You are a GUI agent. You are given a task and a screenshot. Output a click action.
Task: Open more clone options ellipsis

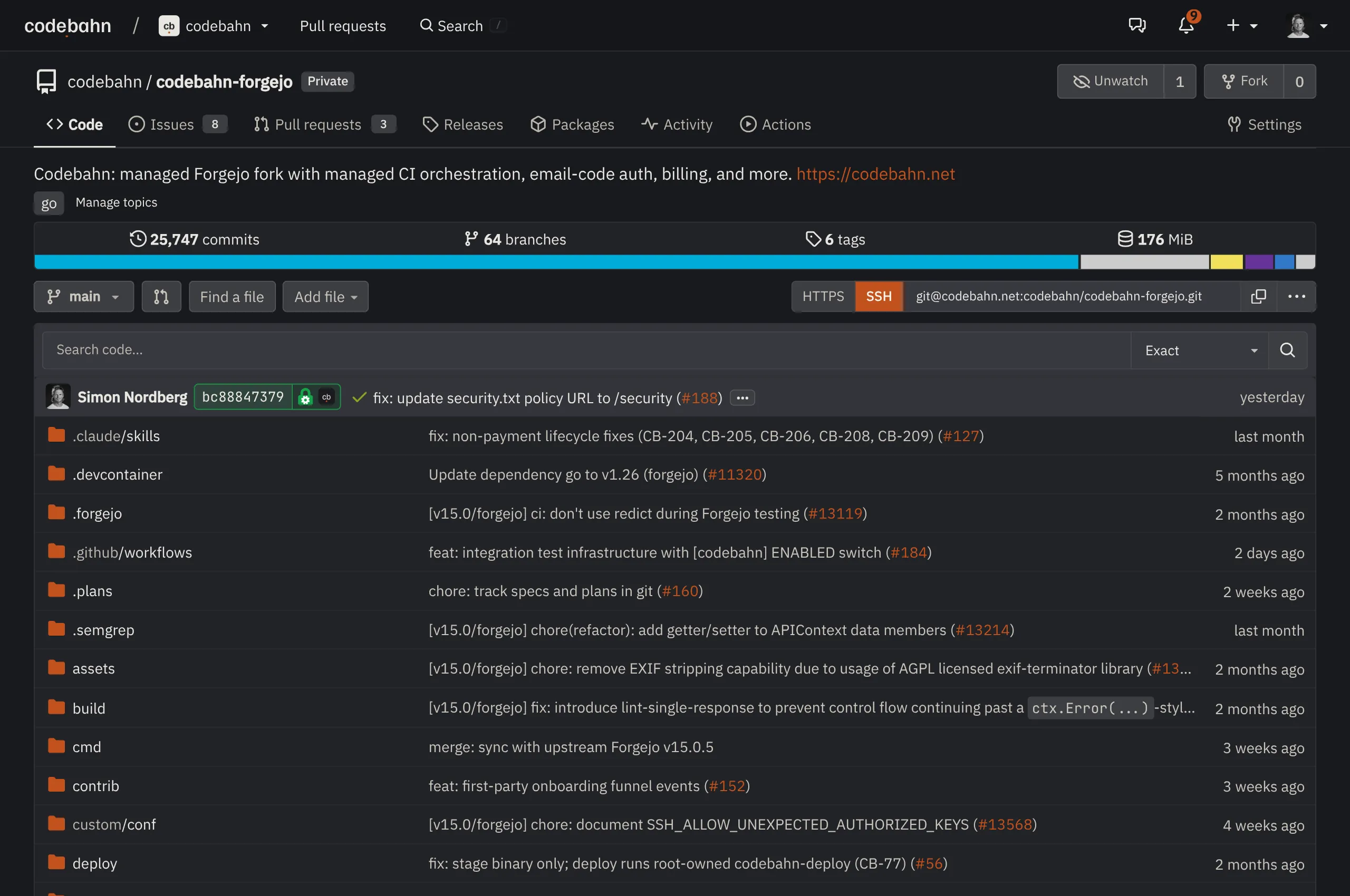[1296, 296]
